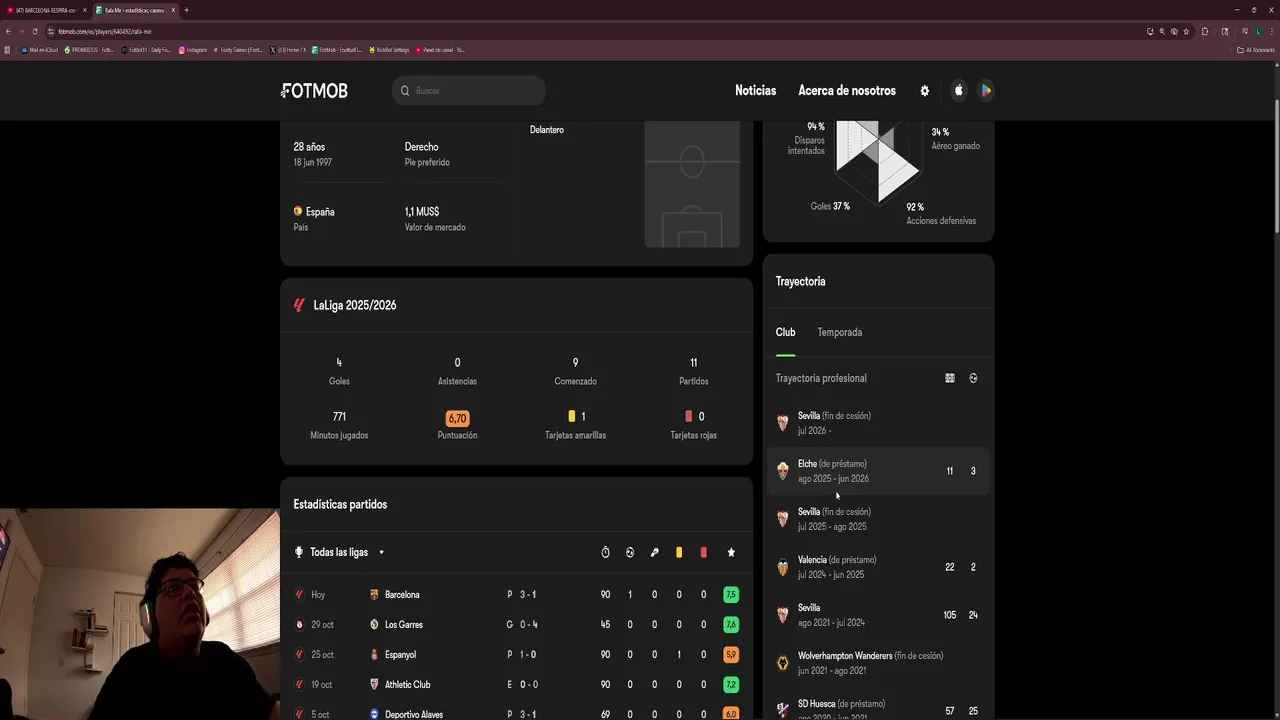Click the FotMob logo
The image size is (1280, 720).
(x=314, y=90)
